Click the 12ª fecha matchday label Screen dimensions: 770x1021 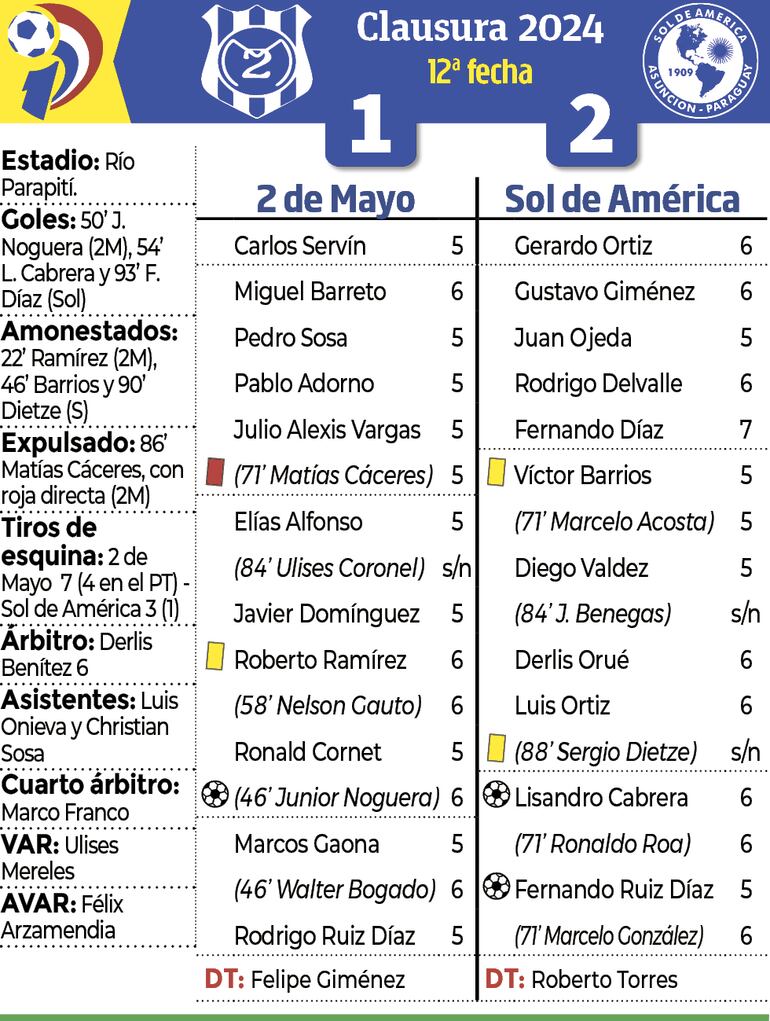[x=479, y=72]
